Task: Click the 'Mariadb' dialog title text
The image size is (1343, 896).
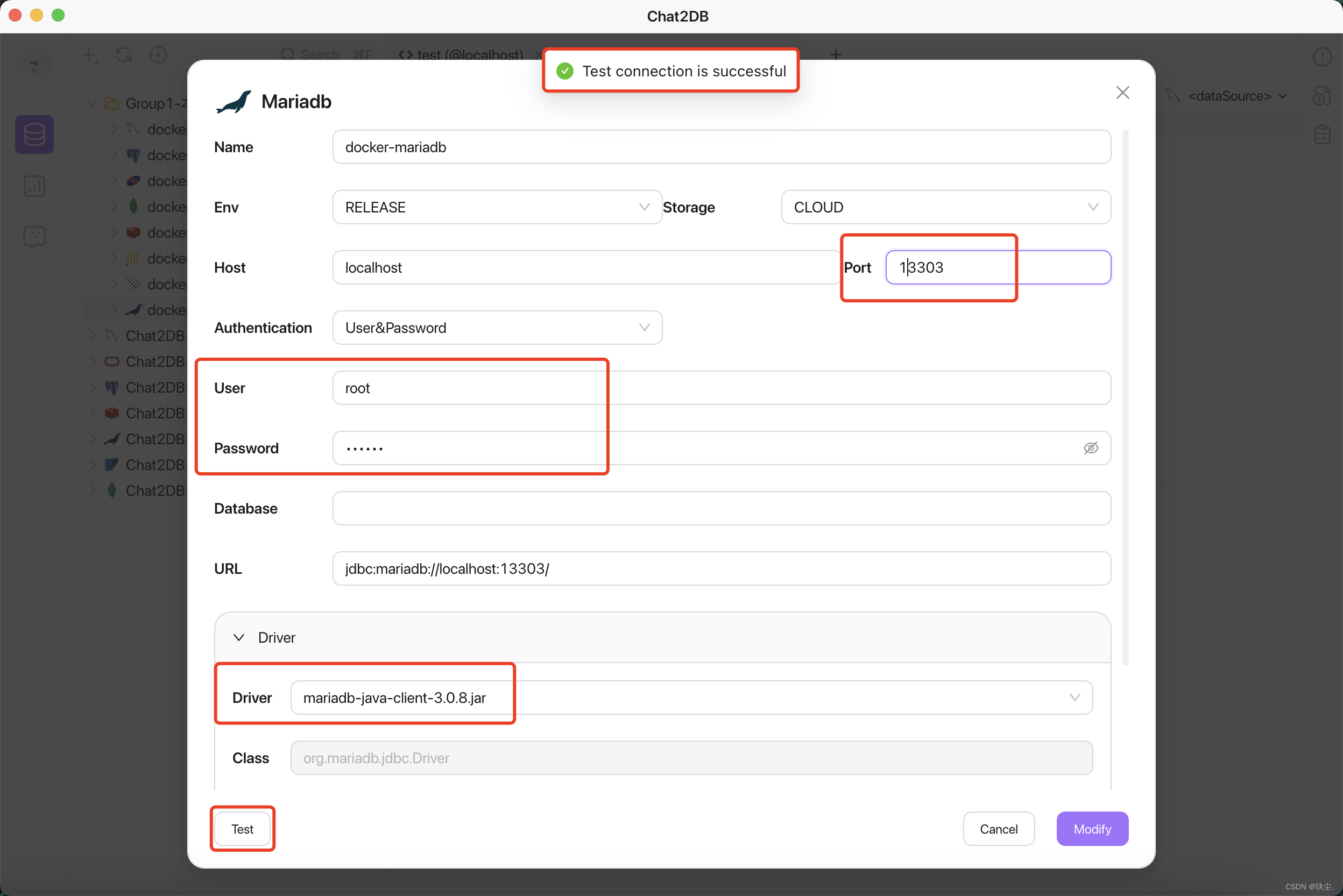Action: (296, 102)
